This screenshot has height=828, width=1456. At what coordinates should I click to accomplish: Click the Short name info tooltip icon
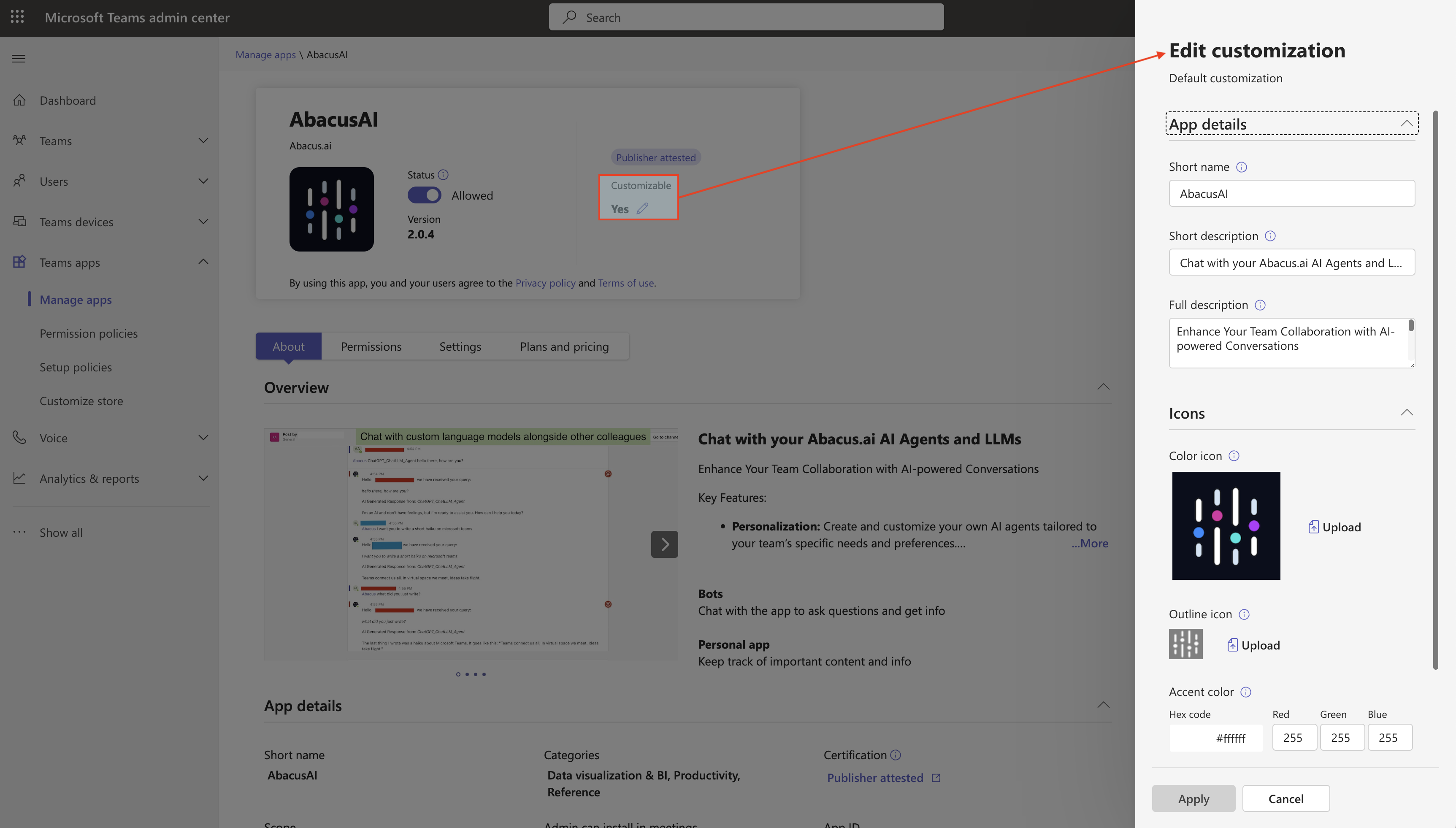click(x=1242, y=167)
